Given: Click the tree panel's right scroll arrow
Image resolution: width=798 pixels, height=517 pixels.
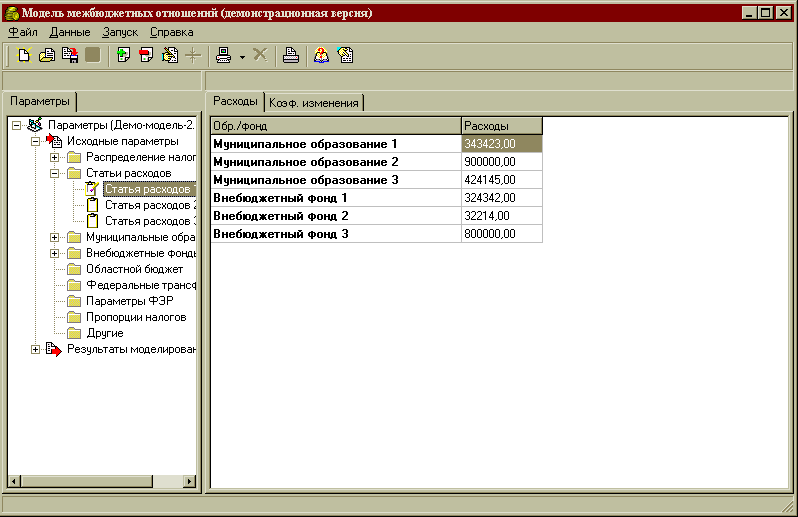Looking at the screenshot, I should coord(190,481).
